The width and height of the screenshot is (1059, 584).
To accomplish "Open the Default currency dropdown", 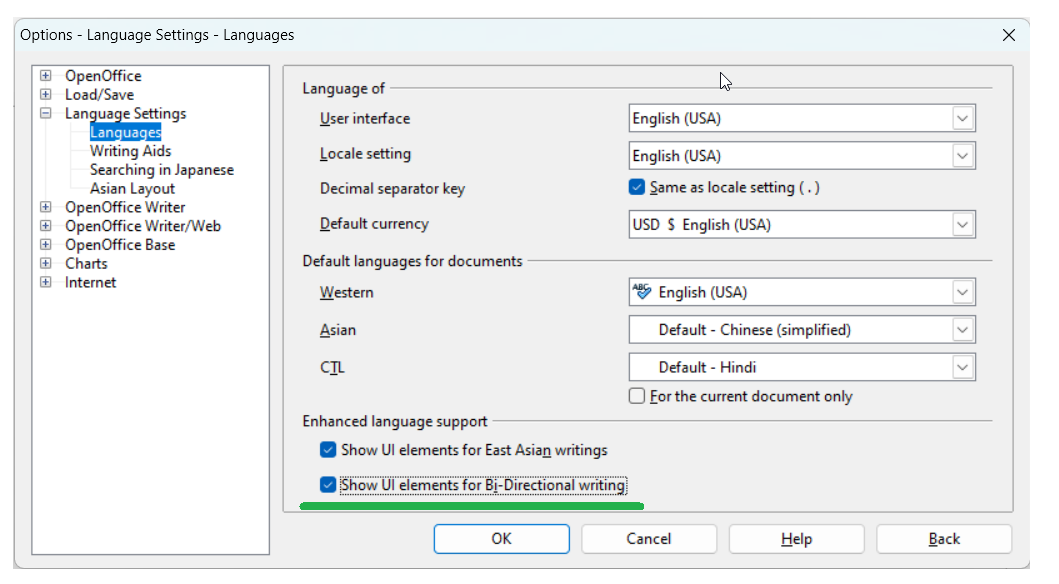I will pyautogui.click(x=962, y=225).
